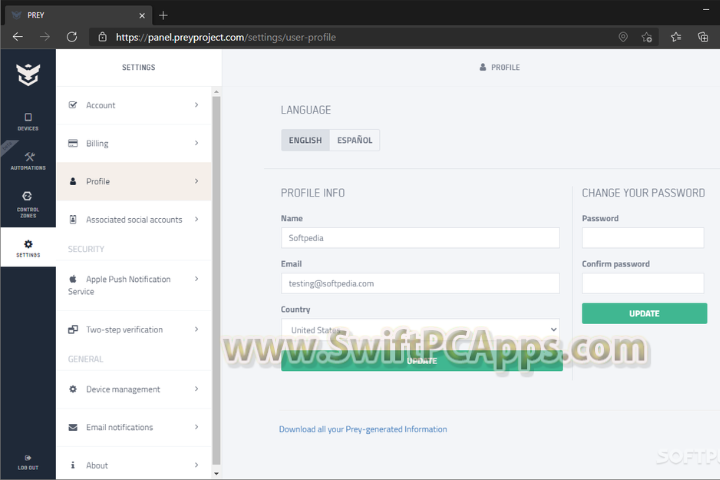Click the Associated social accounts badge icon
The image size is (720, 480).
tap(73, 219)
